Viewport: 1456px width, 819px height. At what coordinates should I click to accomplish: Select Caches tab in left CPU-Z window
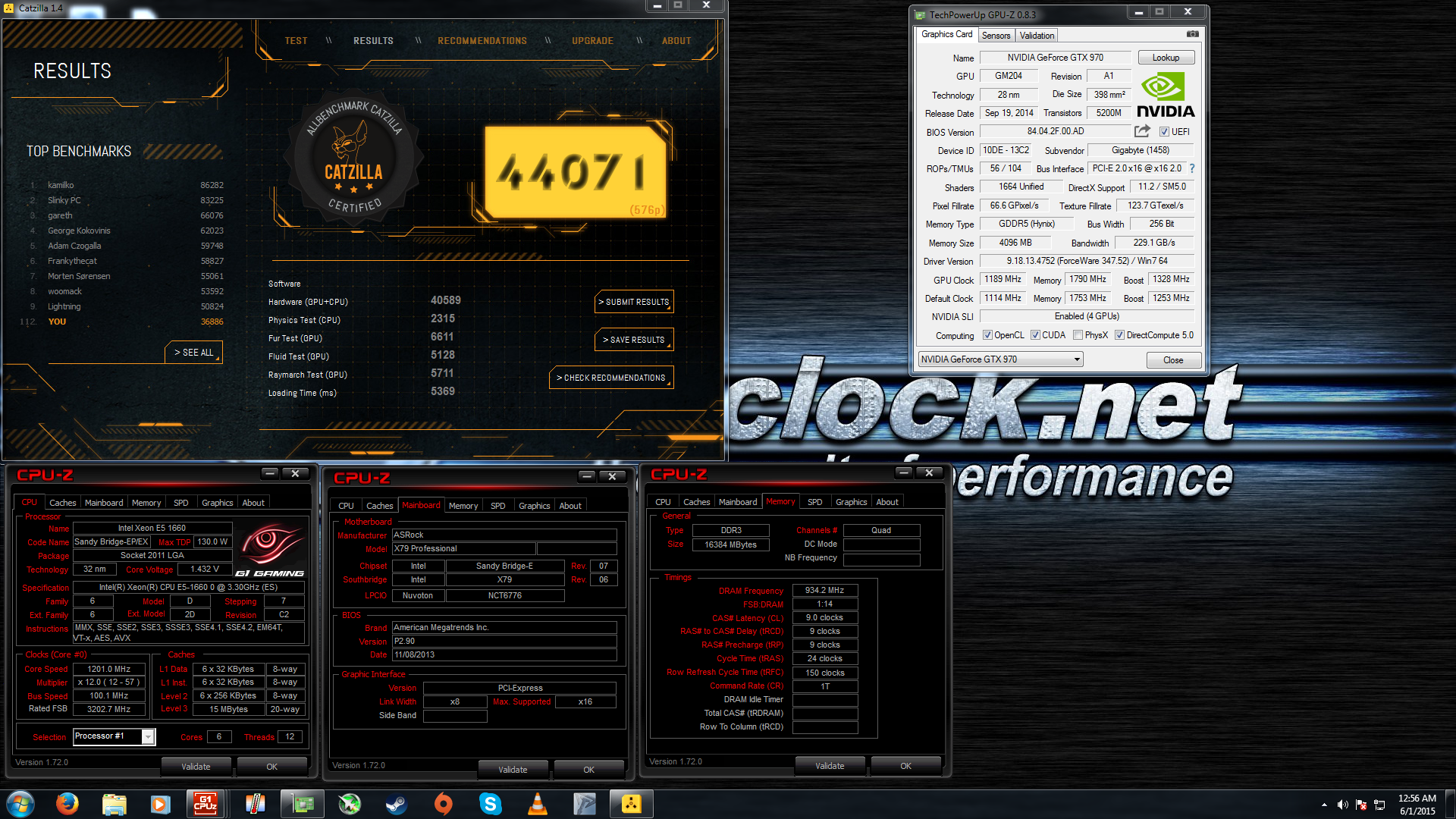pyautogui.click(x=62, y=503)
